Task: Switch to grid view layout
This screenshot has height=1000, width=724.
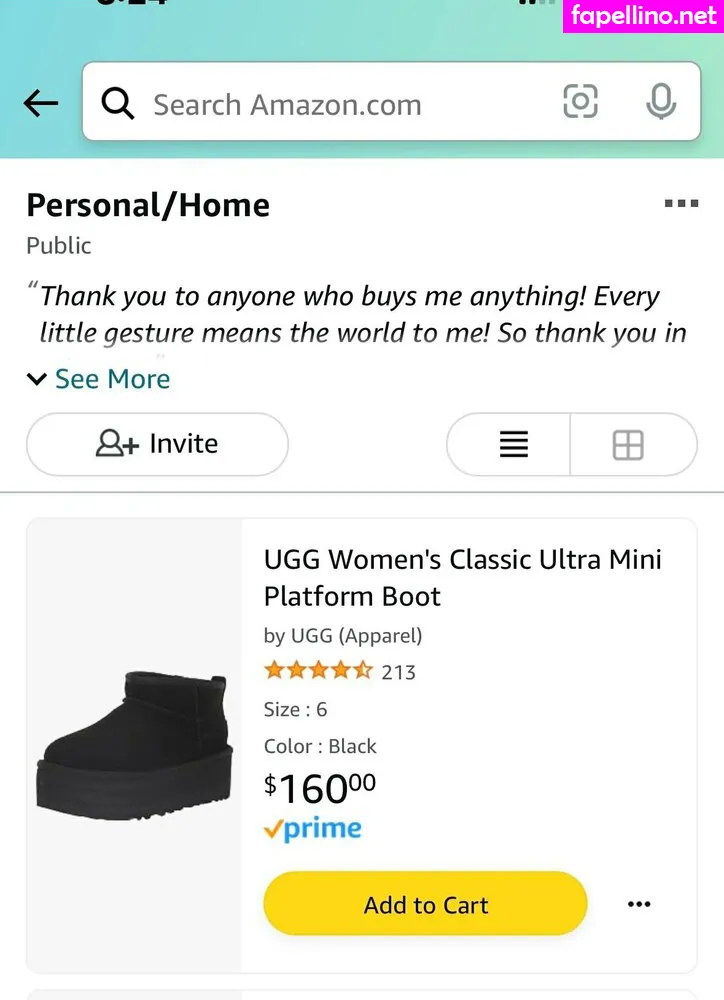Action: click(628, 444)
